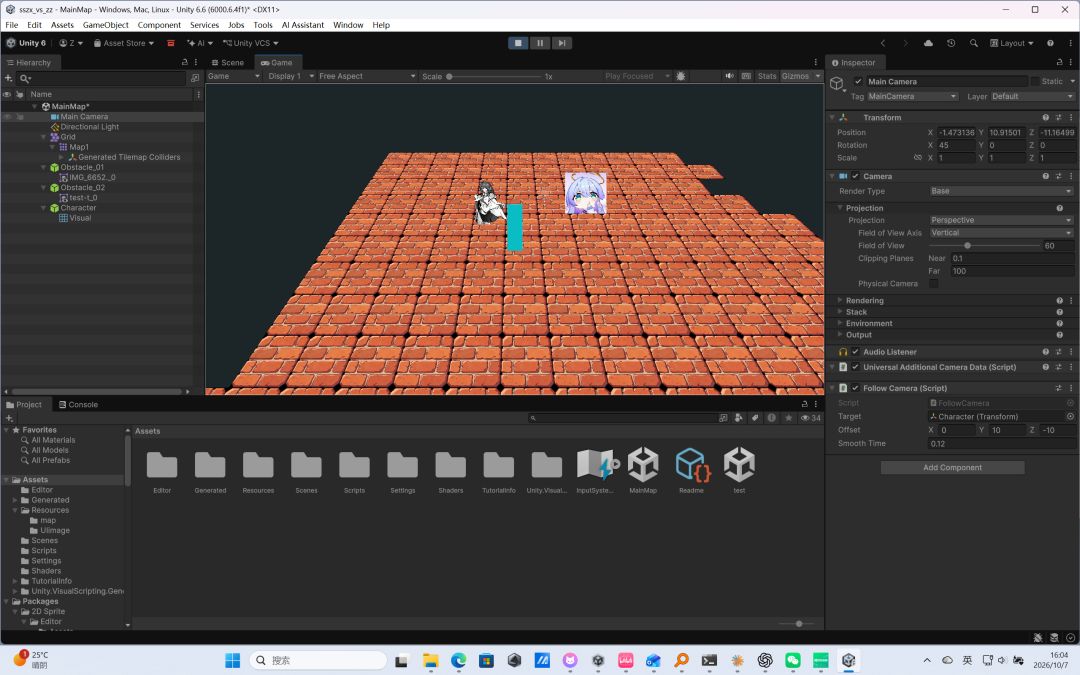Image resolution: width=1080 pixels, height=675 pixels.
Task: Click the Audio Listener headphones icon
Action: 843,352
